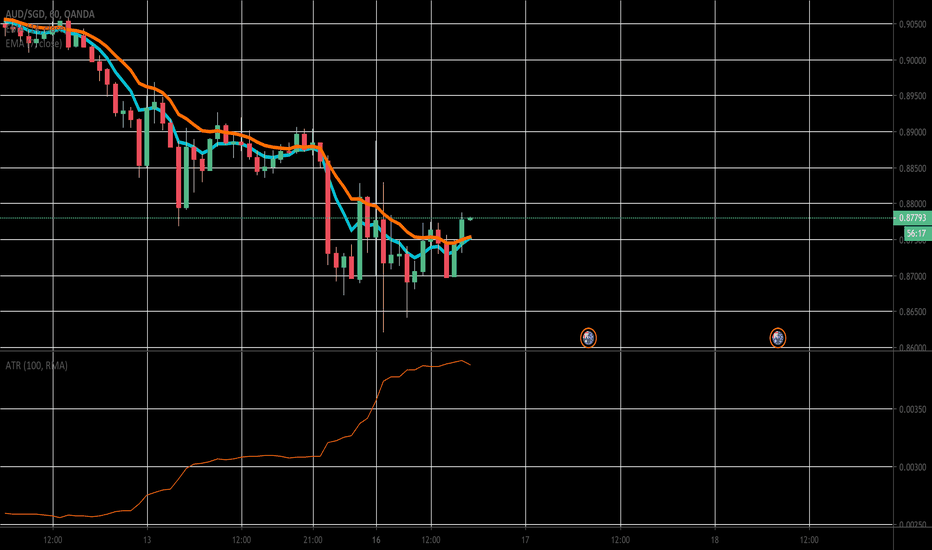The width and height of the screenshot is (932, 550).
Task: Click the 0.87000 price axis label
Action: 912,276
